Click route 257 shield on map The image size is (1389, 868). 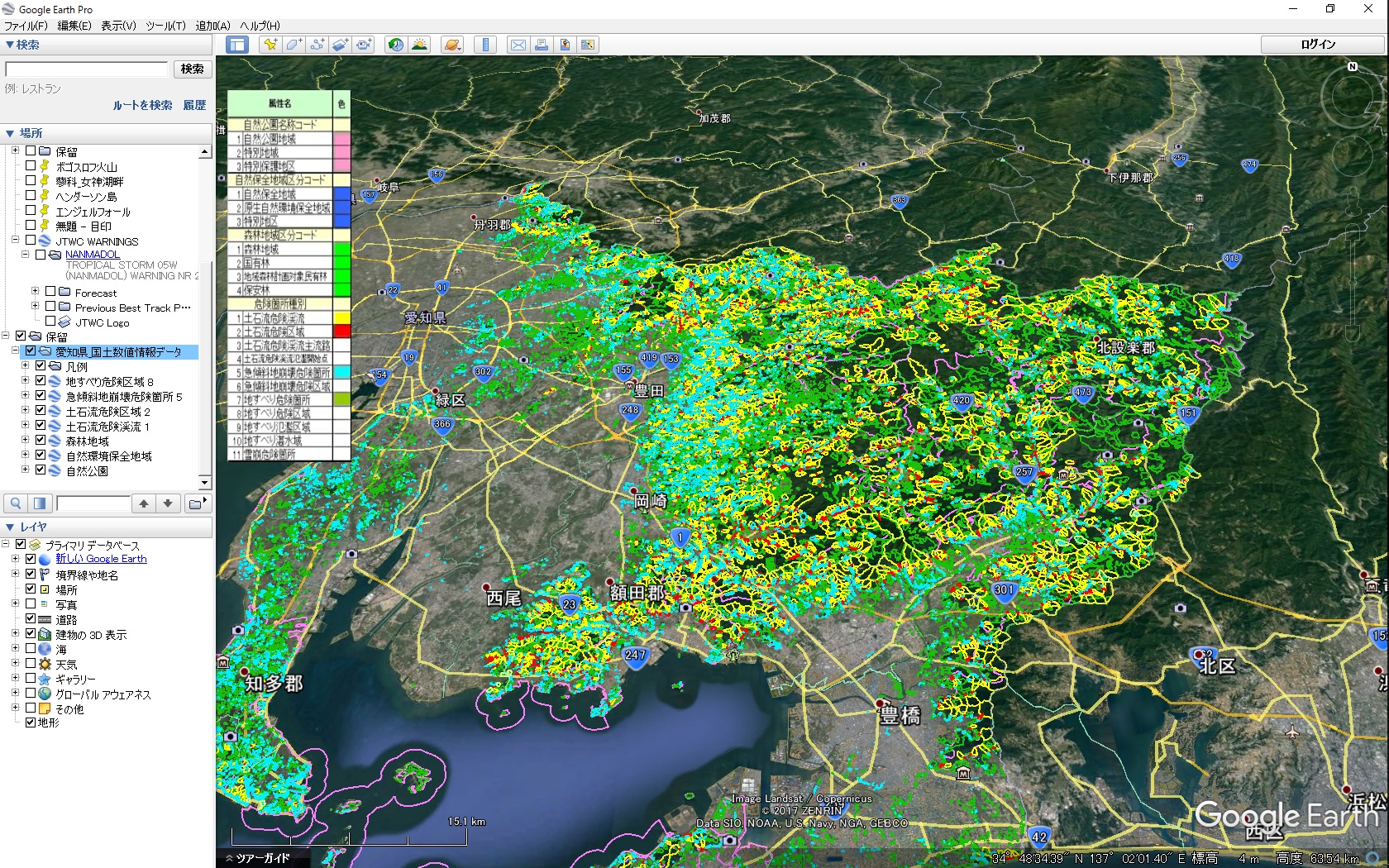(1024, 473)
